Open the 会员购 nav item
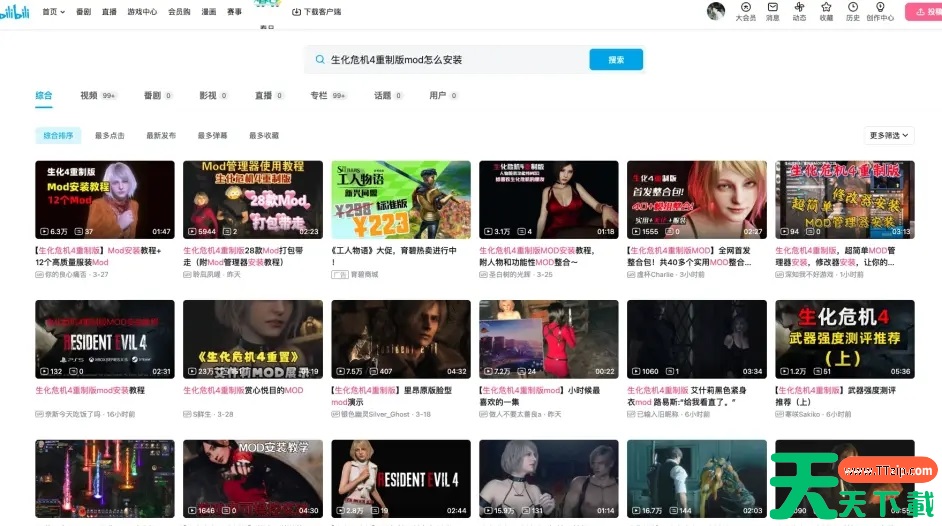Image resolution: width=942 pixels, height=526 pixels. (179, 11)
